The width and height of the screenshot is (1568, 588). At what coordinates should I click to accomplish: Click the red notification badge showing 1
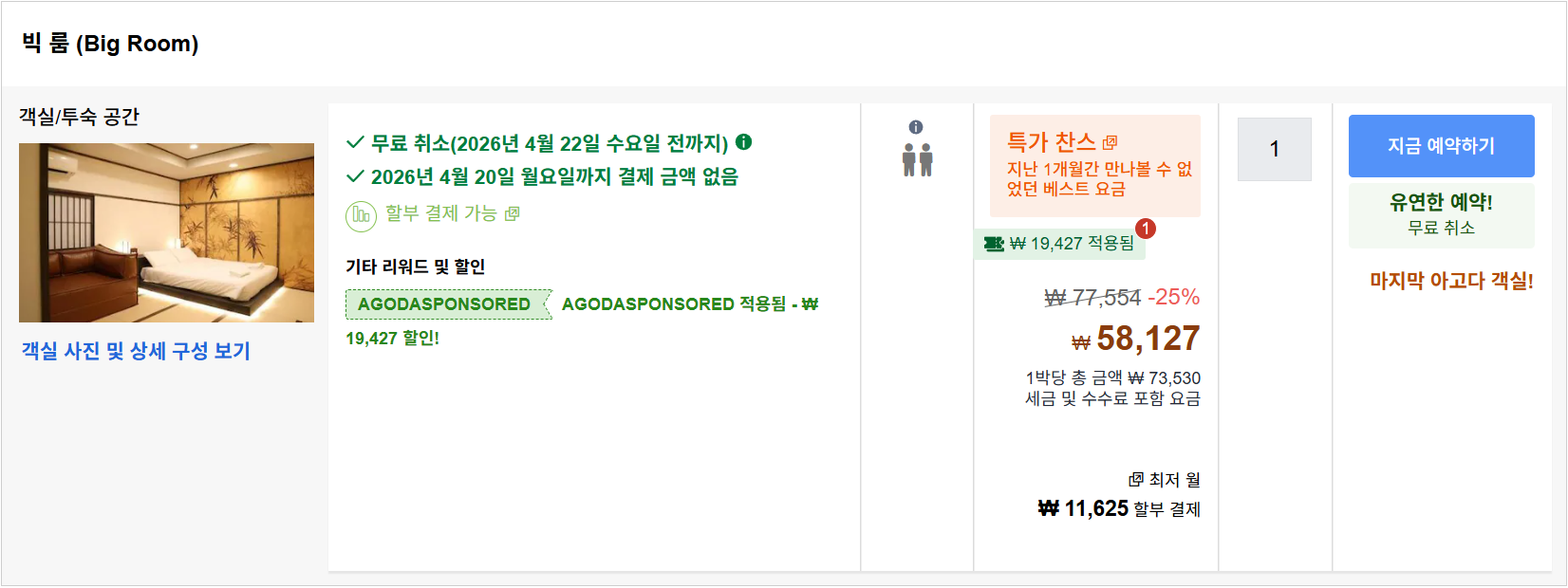[1147, 228]
